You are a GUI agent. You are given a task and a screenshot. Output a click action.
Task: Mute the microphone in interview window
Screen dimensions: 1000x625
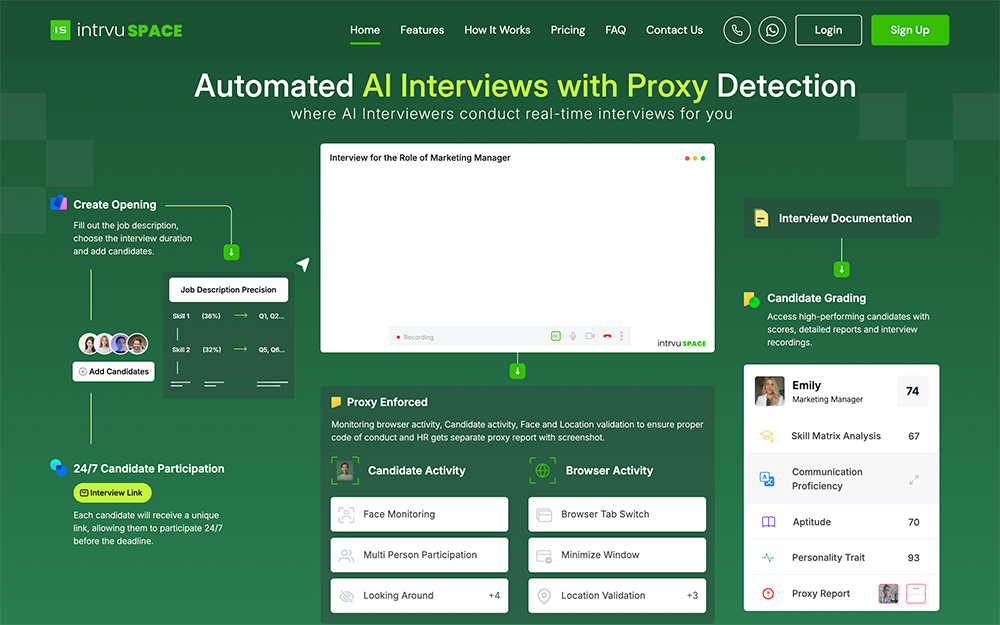pos(573,336)
